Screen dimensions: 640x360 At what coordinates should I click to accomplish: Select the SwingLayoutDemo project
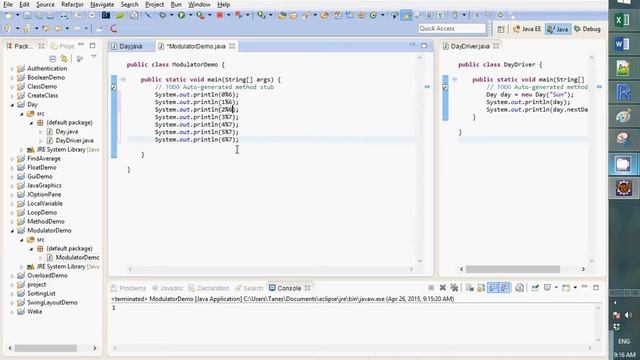(52, 302)
